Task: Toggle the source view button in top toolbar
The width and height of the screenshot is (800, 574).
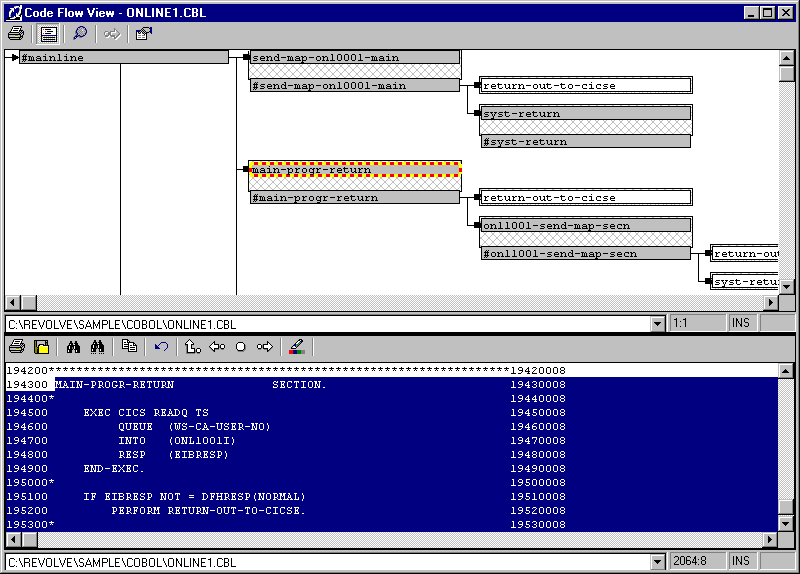Action: pyautogui.click(x=48, y=34)
